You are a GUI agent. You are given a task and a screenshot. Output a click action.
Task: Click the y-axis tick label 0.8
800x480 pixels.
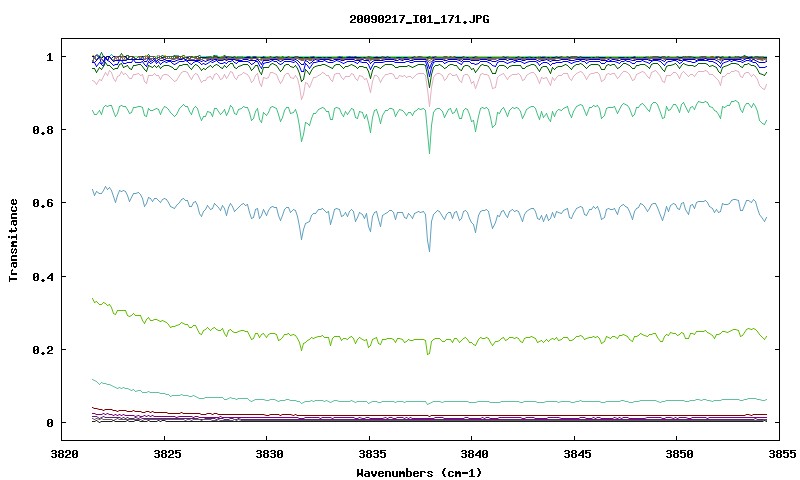pos(42,130)
